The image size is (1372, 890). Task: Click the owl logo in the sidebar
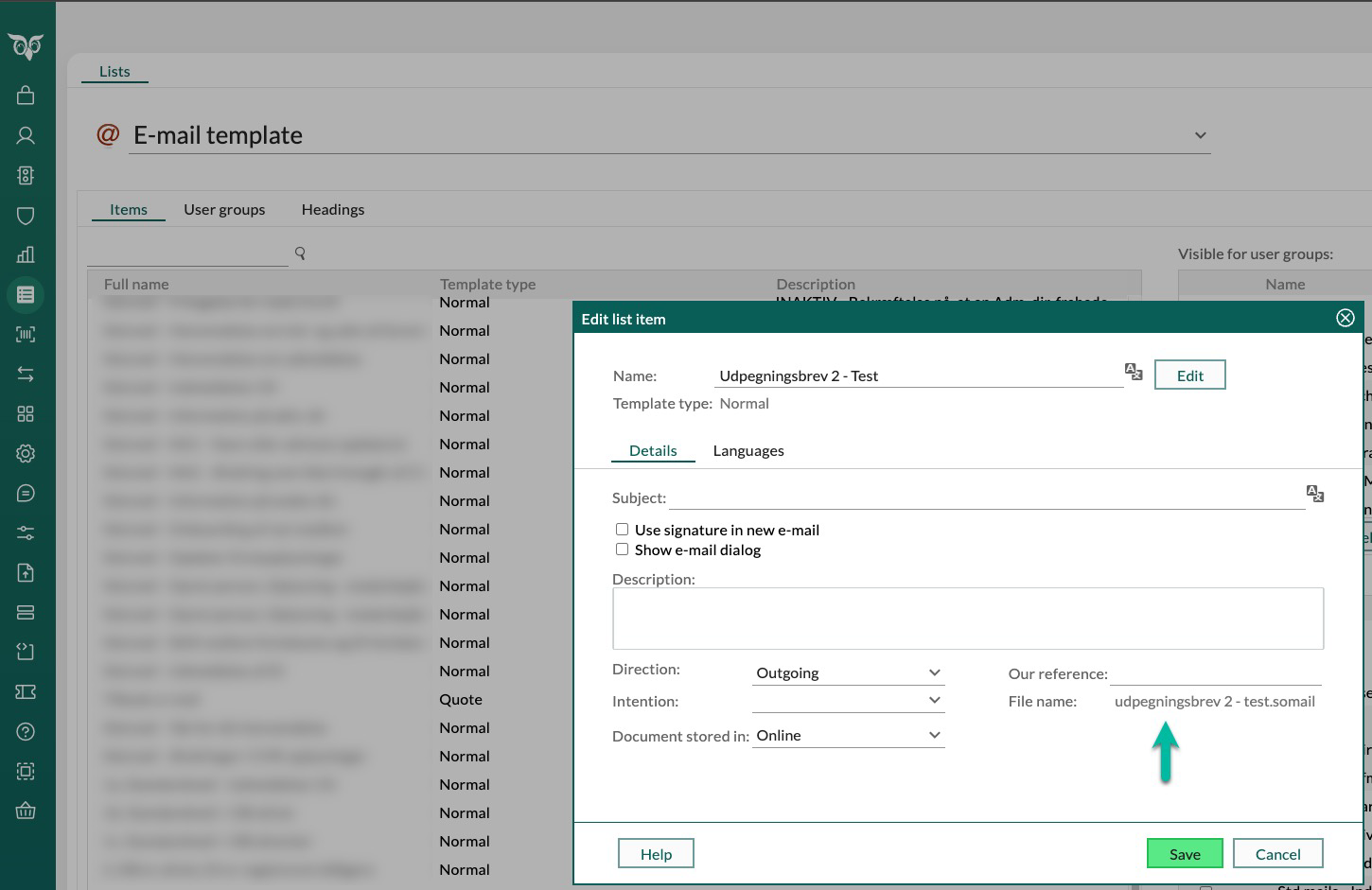pyautogui.click(x=26, y=46)
